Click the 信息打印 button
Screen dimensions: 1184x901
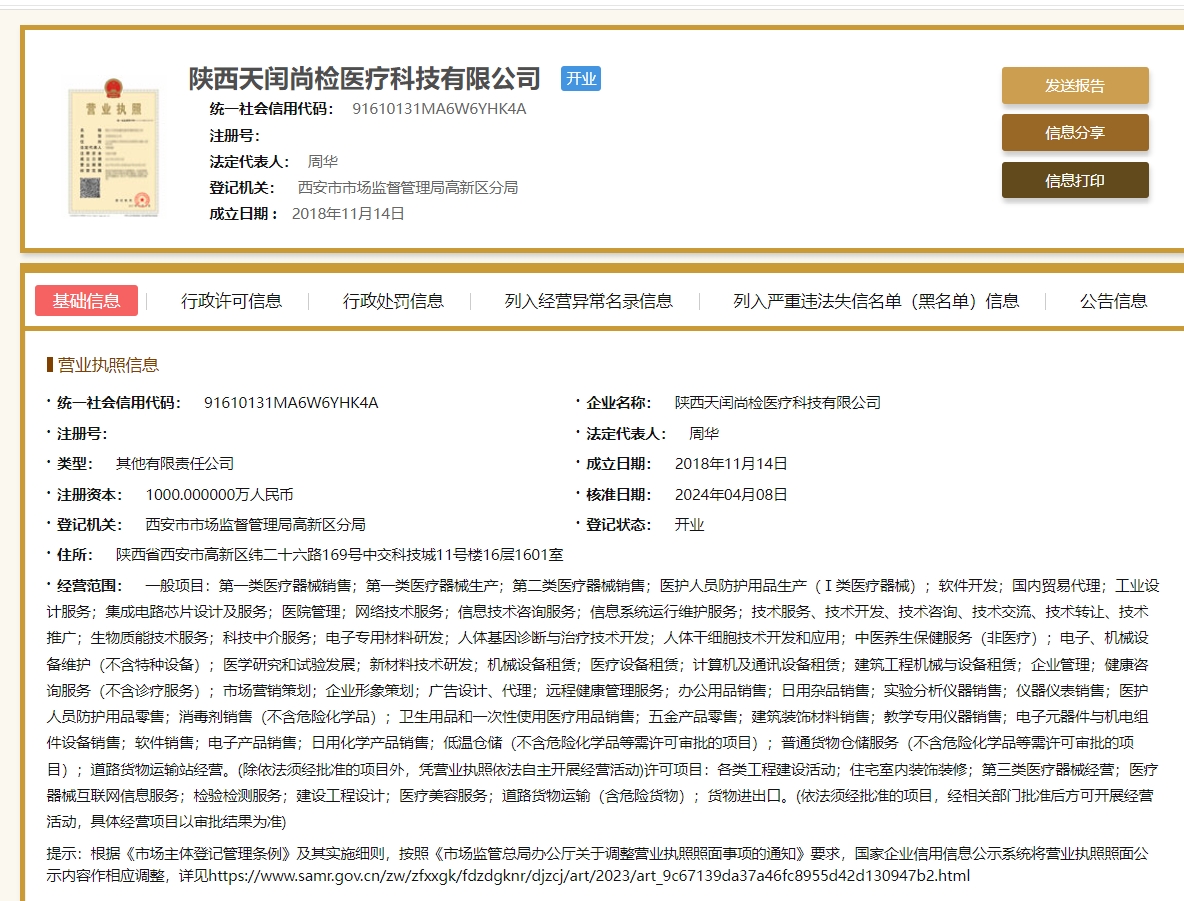1075,181
